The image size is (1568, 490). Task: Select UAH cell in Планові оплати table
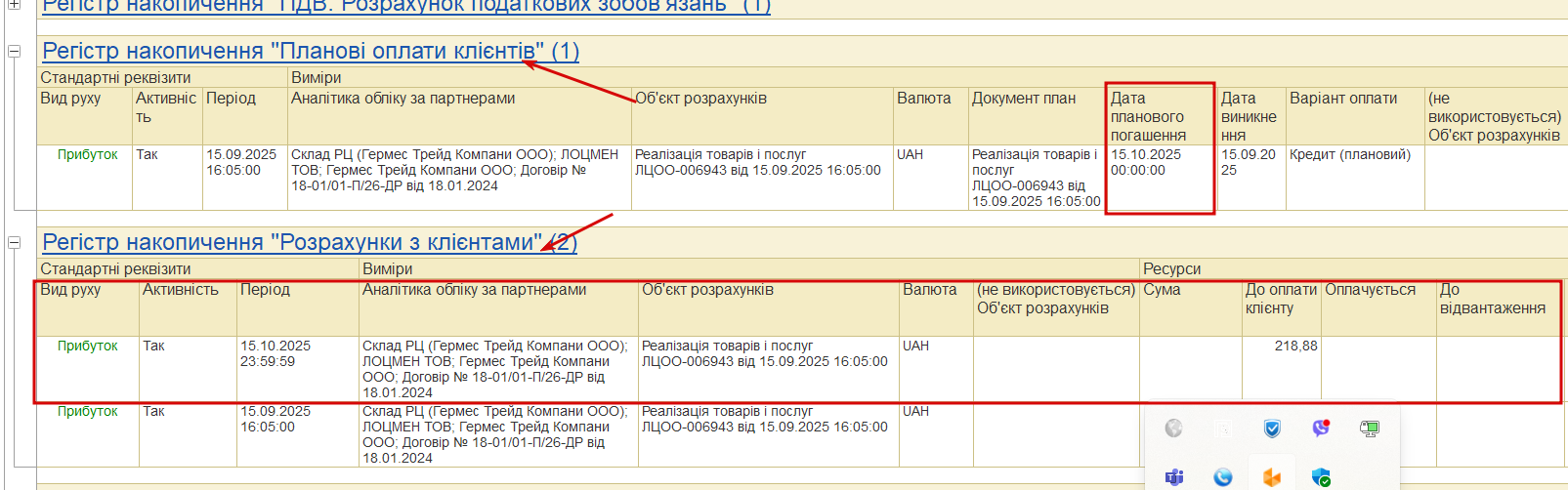[931, 178]
